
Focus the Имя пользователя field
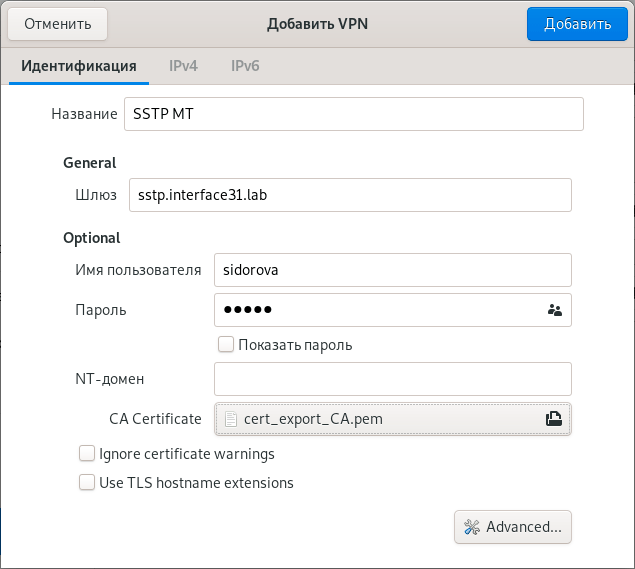click(392, 270)
